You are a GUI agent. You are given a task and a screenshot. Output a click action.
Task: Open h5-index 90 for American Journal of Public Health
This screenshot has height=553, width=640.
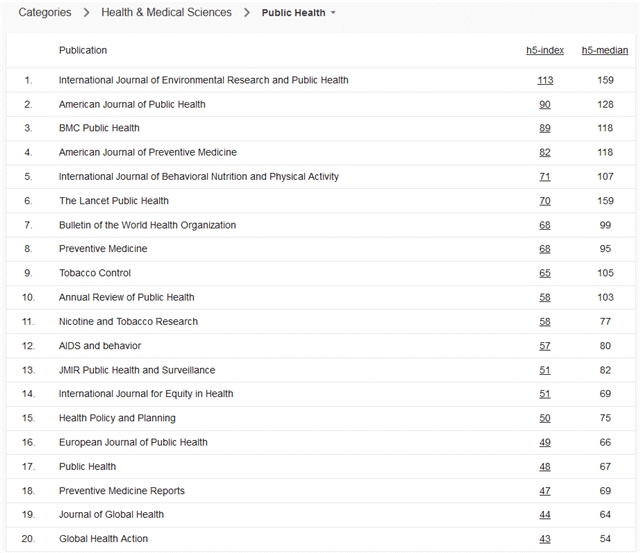click(x=545, y=104)
